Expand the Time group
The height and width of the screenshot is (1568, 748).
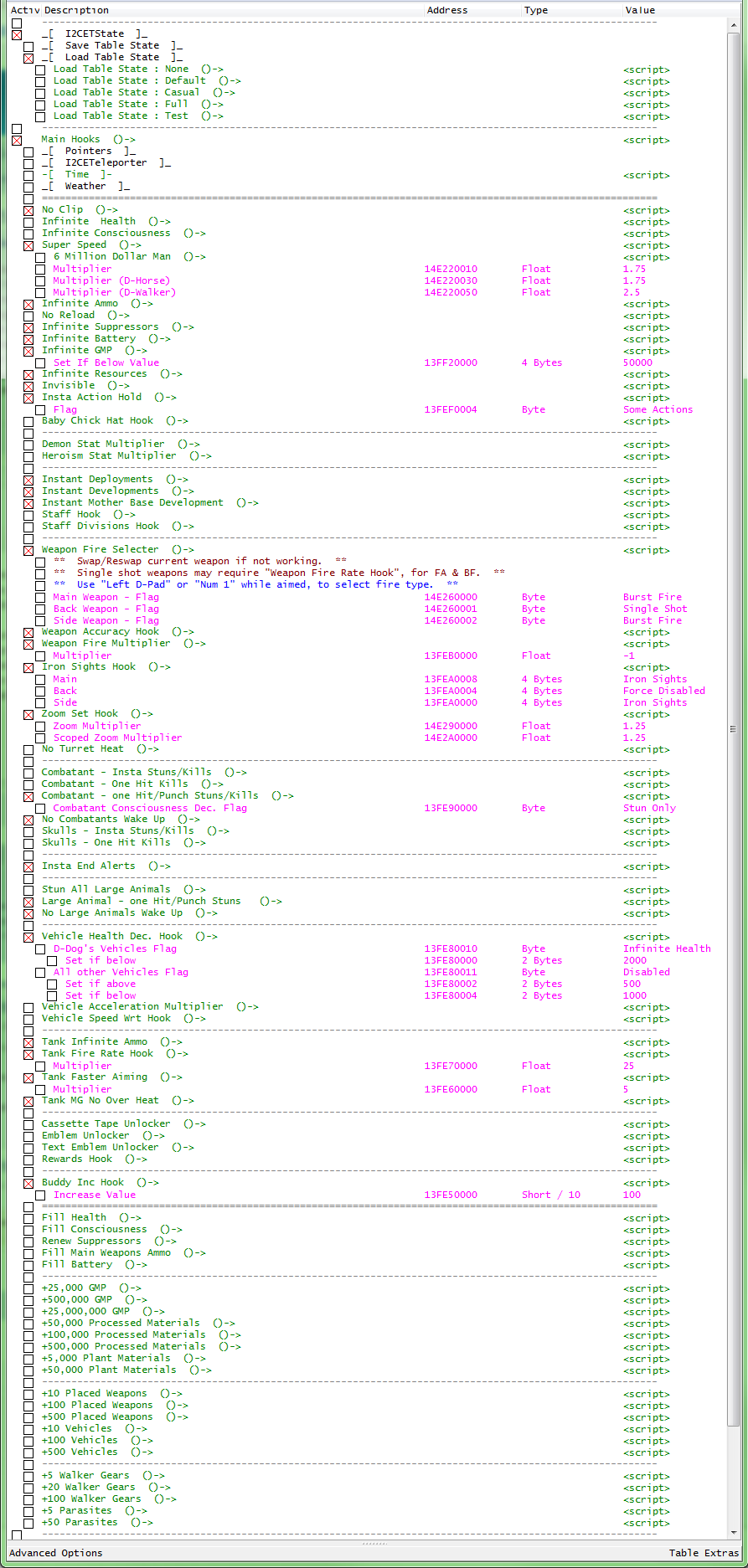tap(28, 176)
